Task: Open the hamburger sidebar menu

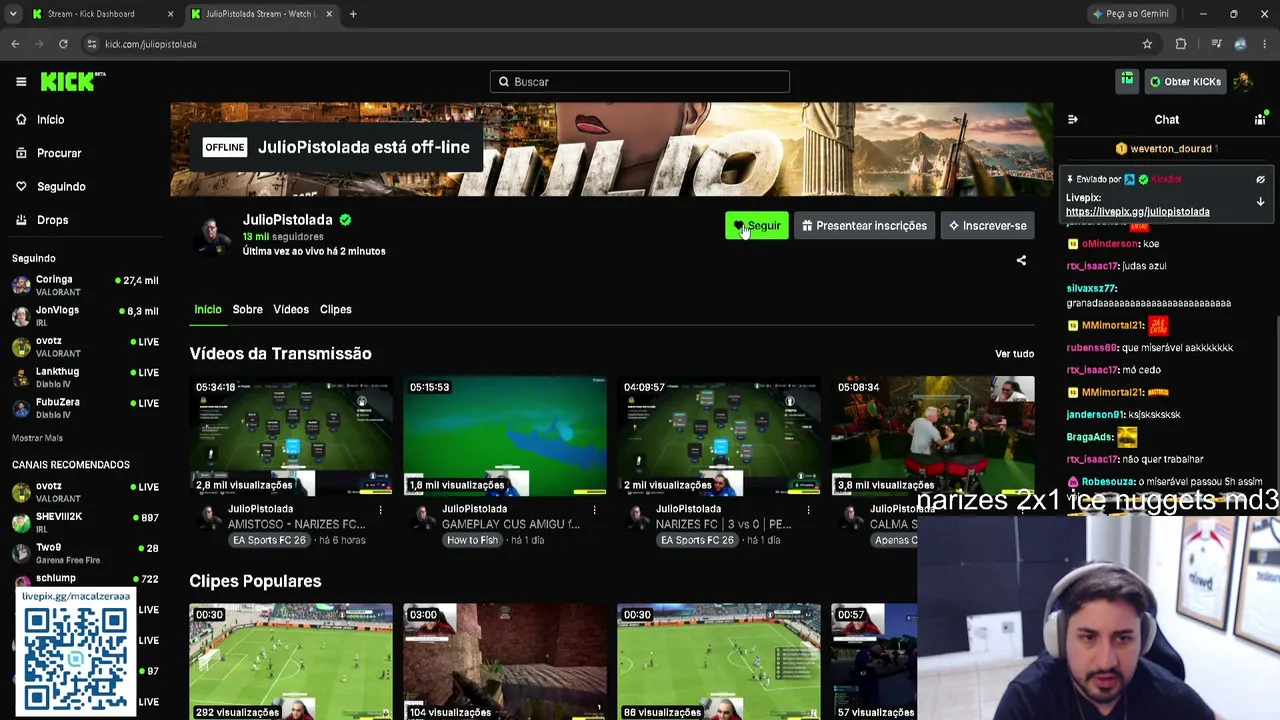Action: pos(21,82)
